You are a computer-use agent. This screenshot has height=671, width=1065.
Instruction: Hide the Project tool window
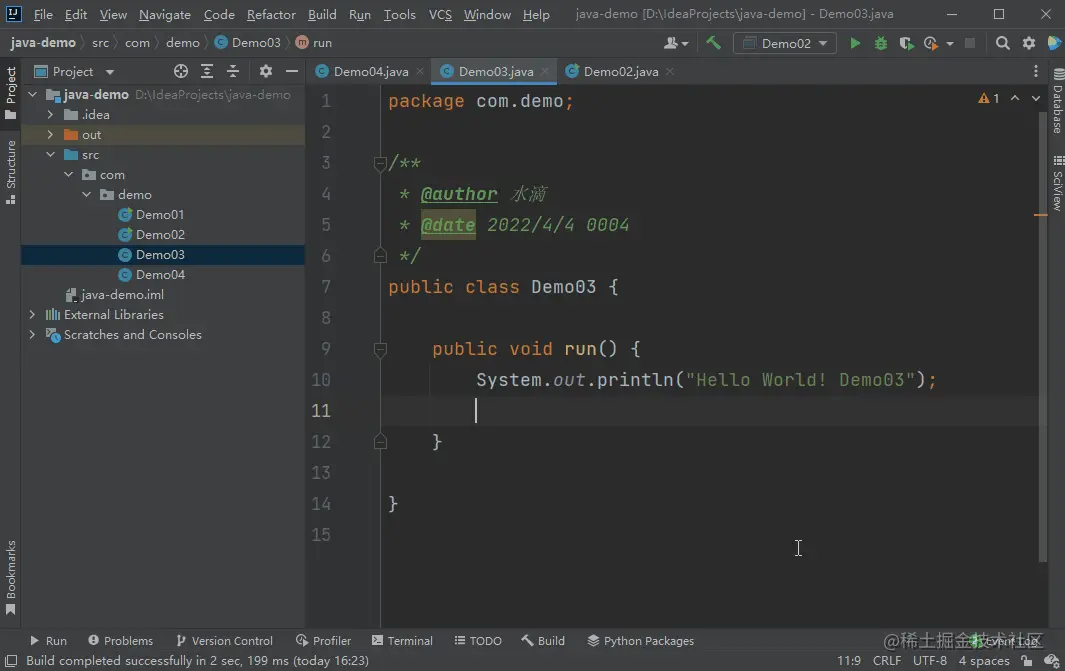(292, 72)
